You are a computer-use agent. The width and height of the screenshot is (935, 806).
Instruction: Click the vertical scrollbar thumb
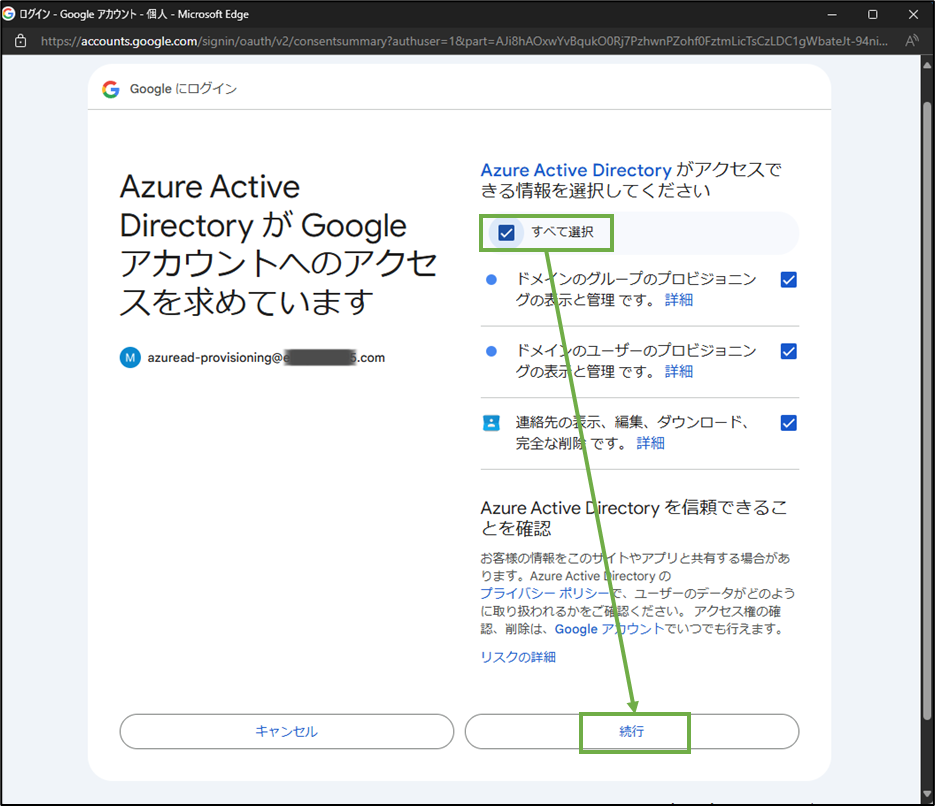927,411
